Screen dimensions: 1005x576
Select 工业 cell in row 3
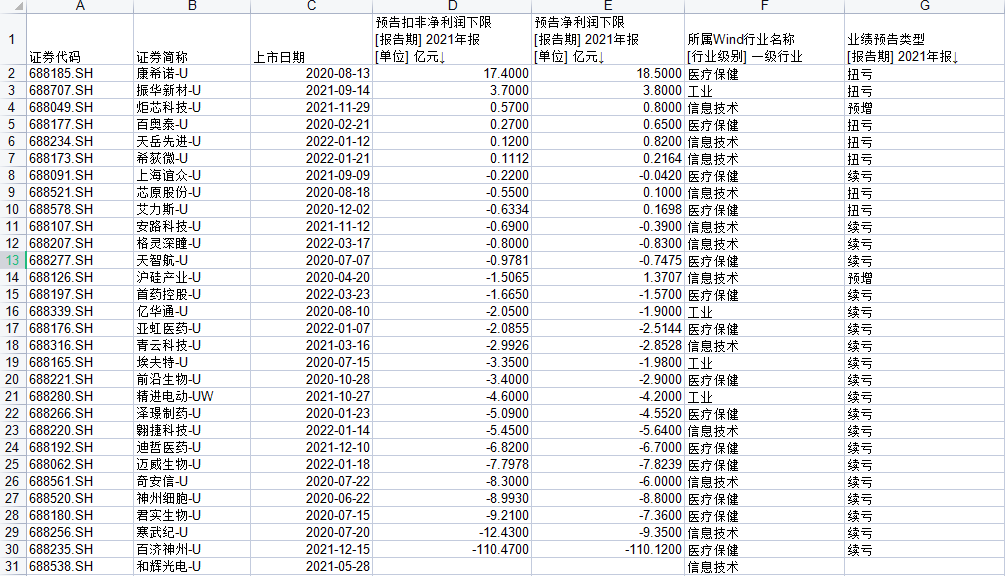pyautogui.click(x=764, y=90)
